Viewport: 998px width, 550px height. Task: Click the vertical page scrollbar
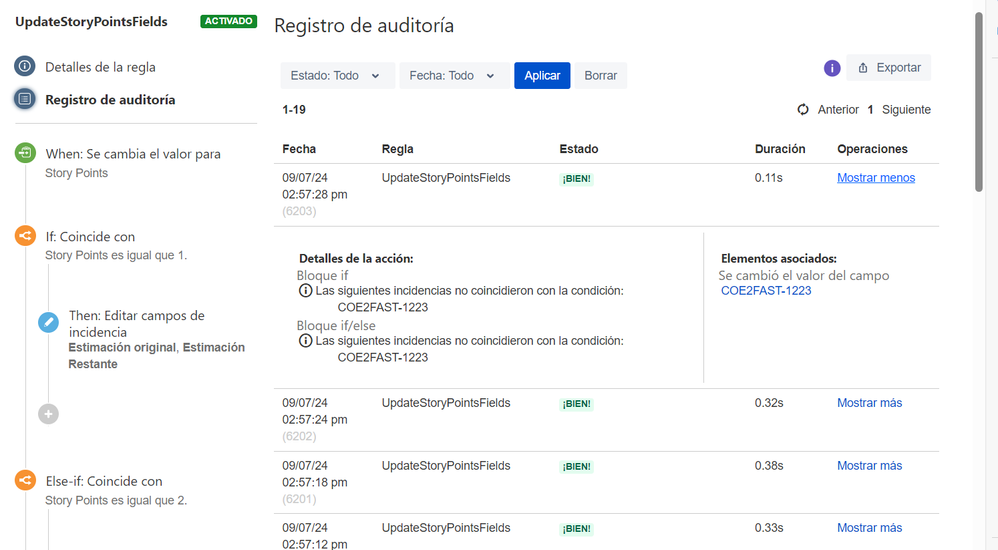979,102
